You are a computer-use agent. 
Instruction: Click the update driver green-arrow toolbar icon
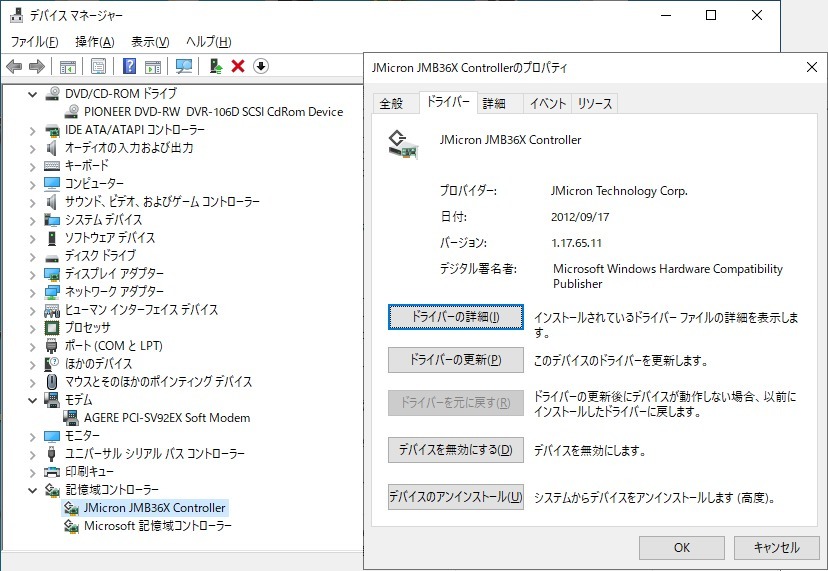[215, 67]
